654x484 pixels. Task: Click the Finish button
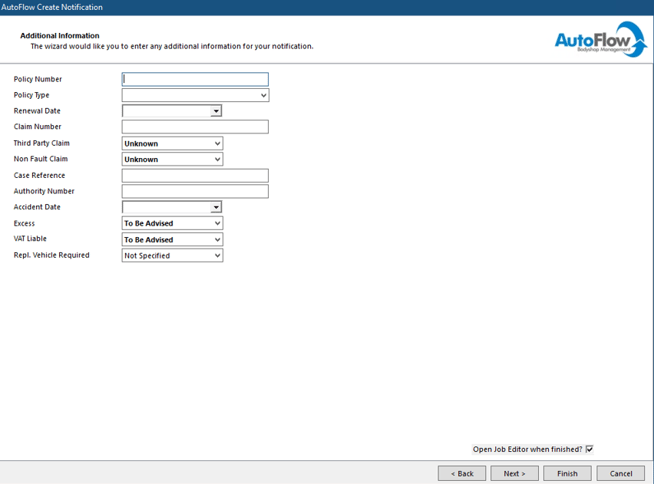(x=567, y=473)
